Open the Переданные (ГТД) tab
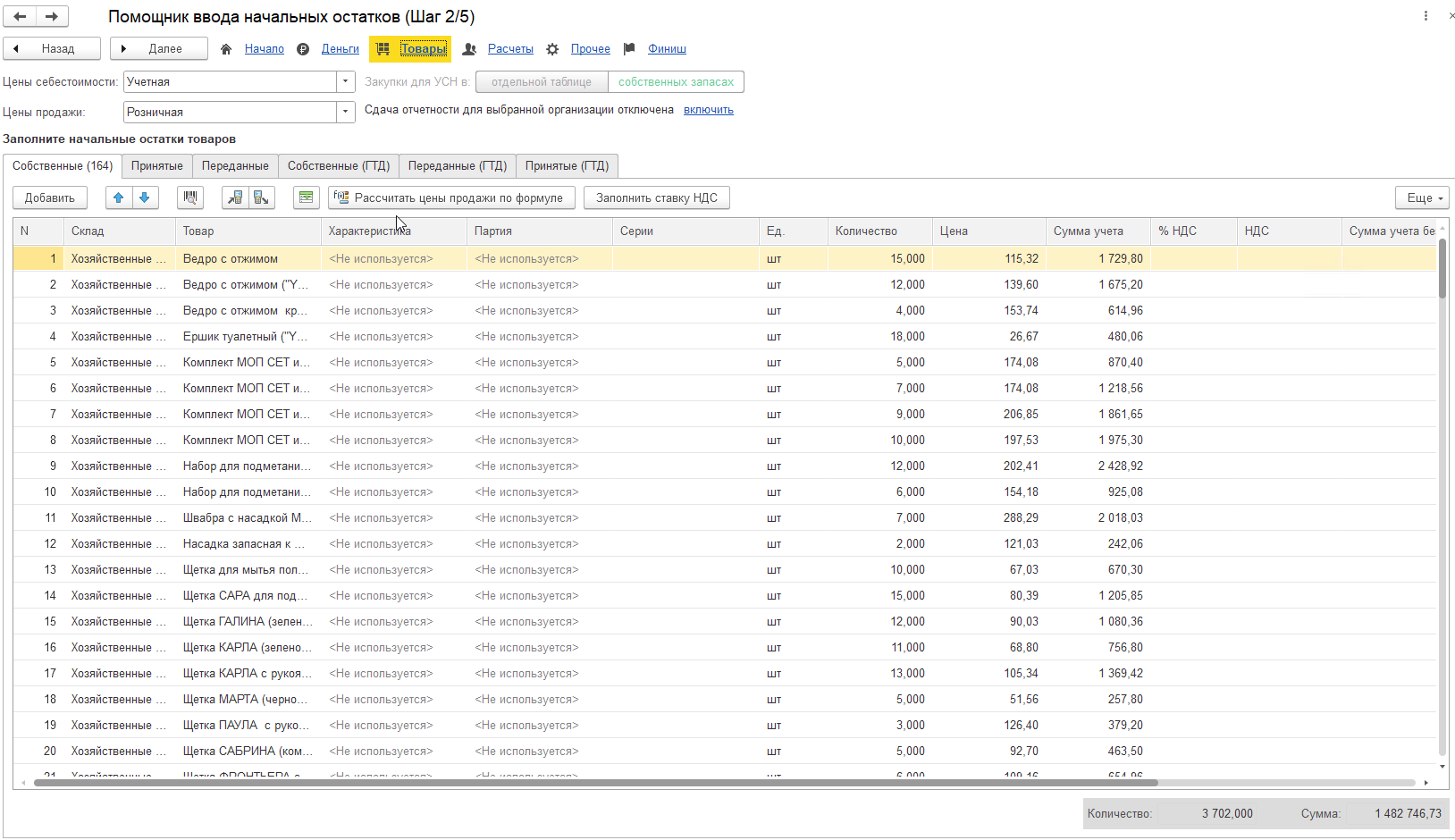This screenshot has width=1455, height=840. pyautogui.click(x=458, y=166)
